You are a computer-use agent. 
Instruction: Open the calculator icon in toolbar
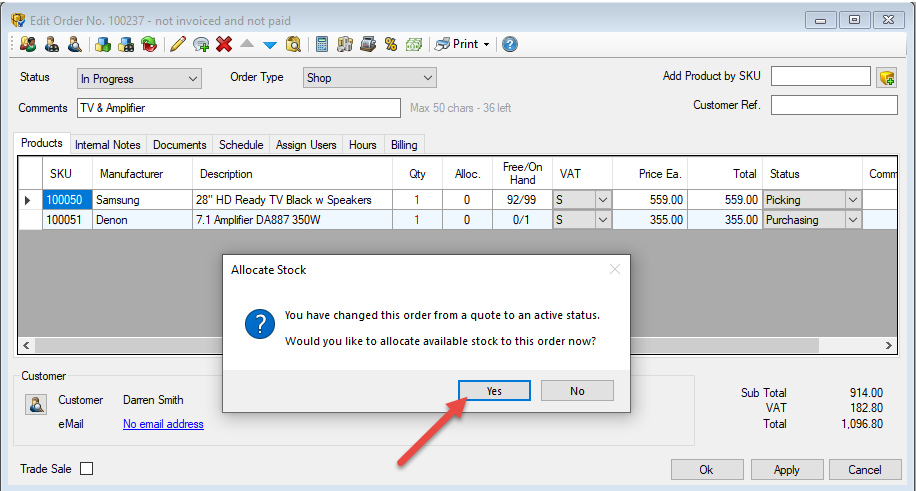tap(321, 44)
